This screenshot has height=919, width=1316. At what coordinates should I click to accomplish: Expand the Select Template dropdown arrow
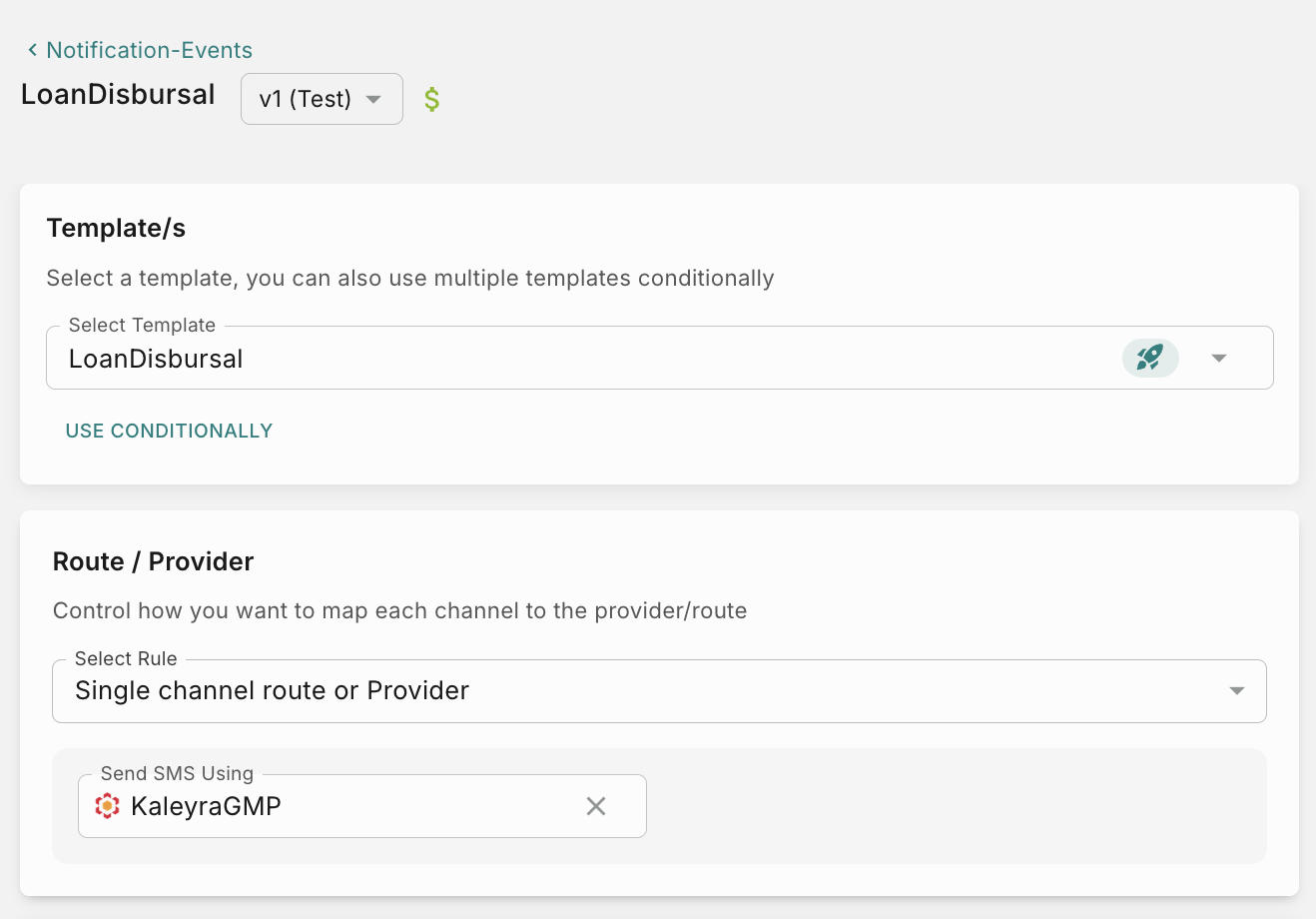click(x=1218, y=358)
